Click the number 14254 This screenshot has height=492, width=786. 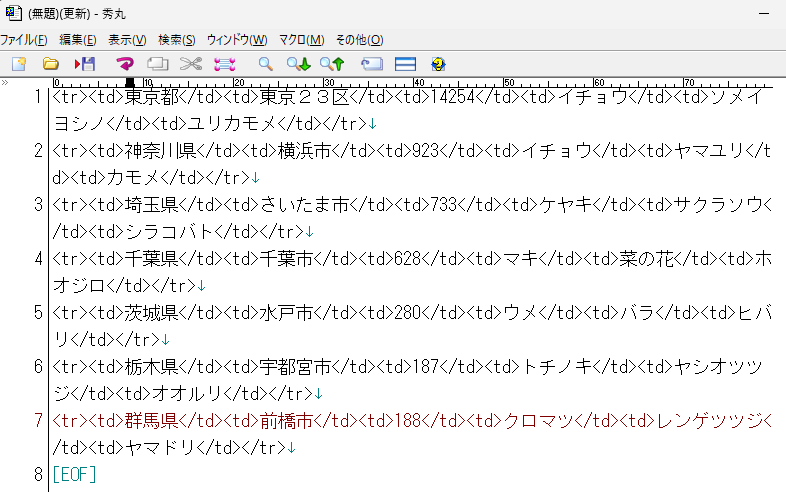point(452,96)
